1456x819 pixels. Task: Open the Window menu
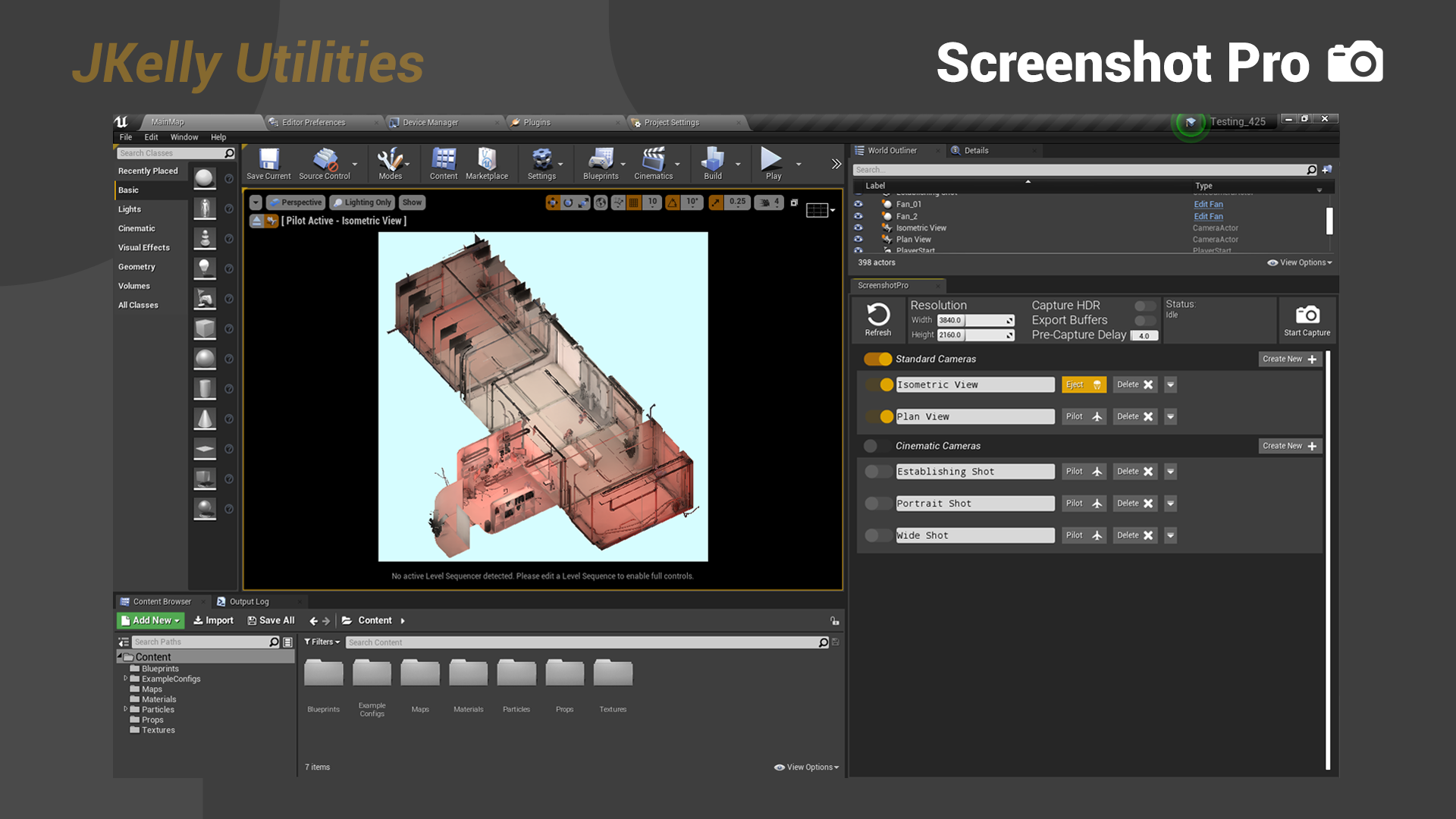(184, 137)
